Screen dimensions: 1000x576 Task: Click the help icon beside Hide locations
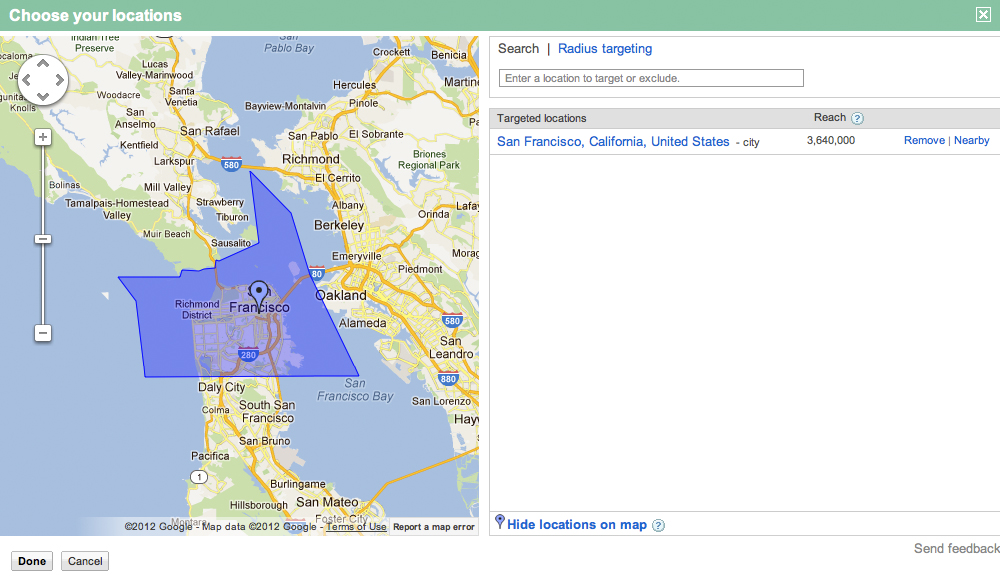[658, 524]
